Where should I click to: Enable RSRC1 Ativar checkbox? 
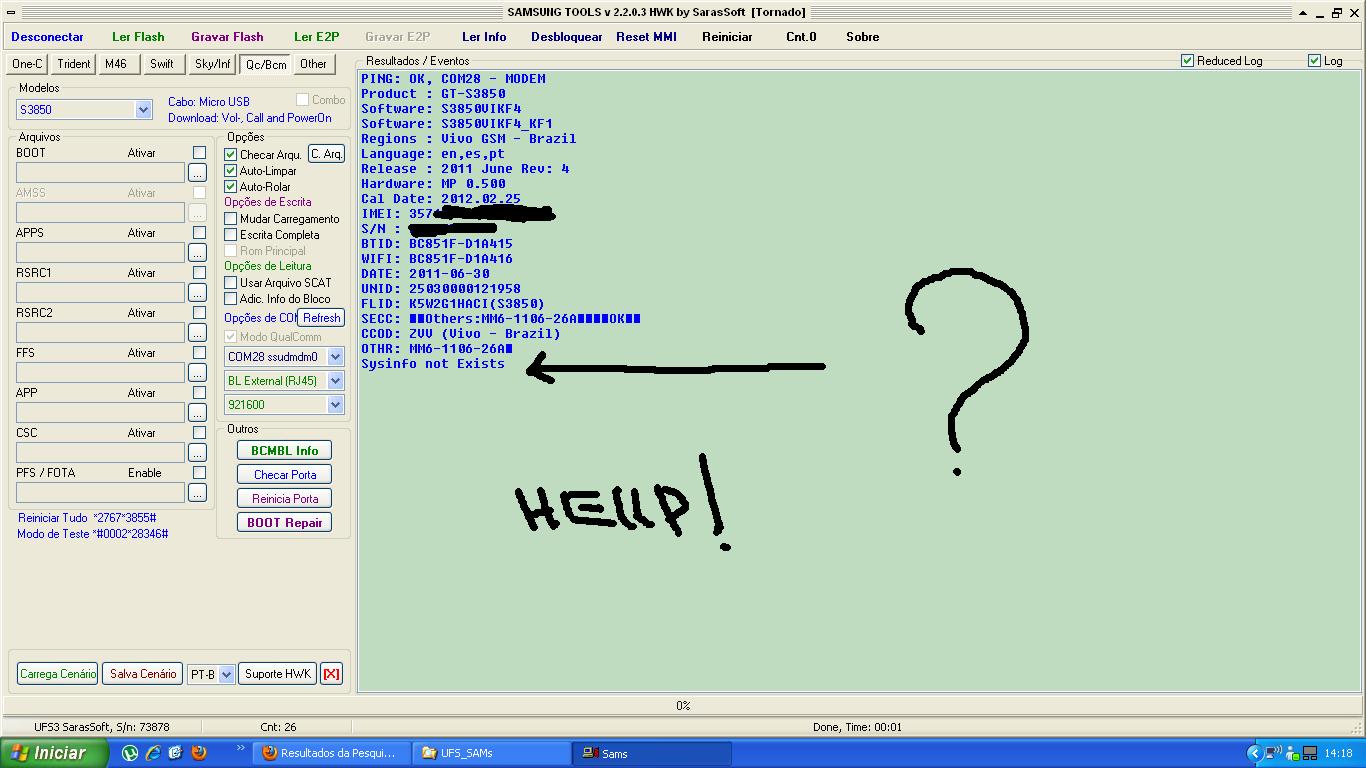coord(199,273)
